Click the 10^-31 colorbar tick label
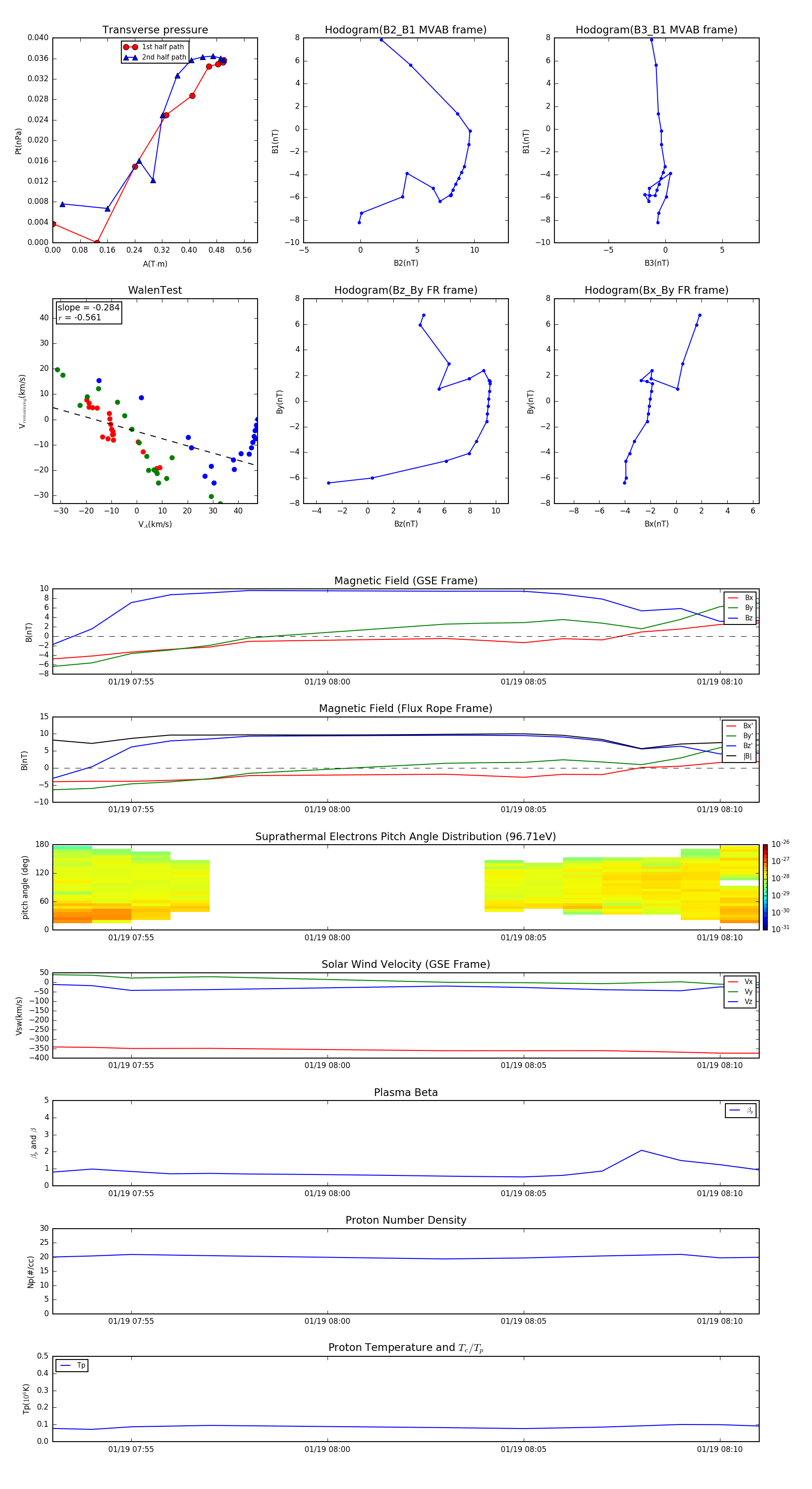812x1489 pixels. (780, 929)
